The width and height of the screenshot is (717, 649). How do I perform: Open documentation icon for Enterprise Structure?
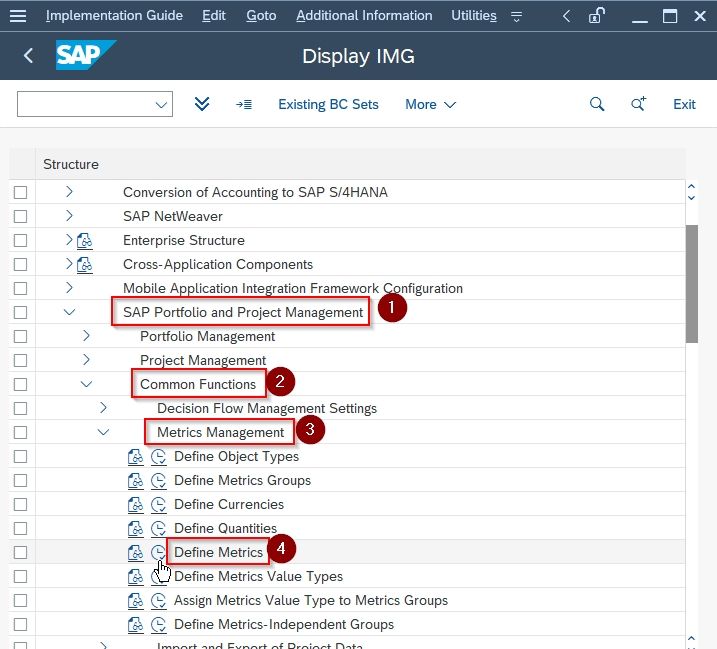coord(85,241)
